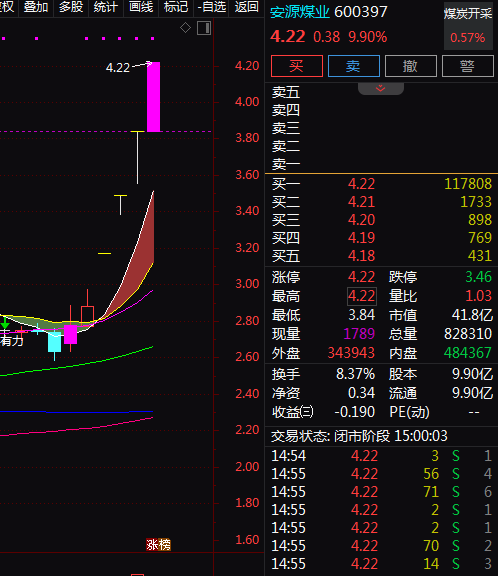This screenshot has height=576, width=498.
Task: Click 买五 bid price 4.18
Action: 361,256
